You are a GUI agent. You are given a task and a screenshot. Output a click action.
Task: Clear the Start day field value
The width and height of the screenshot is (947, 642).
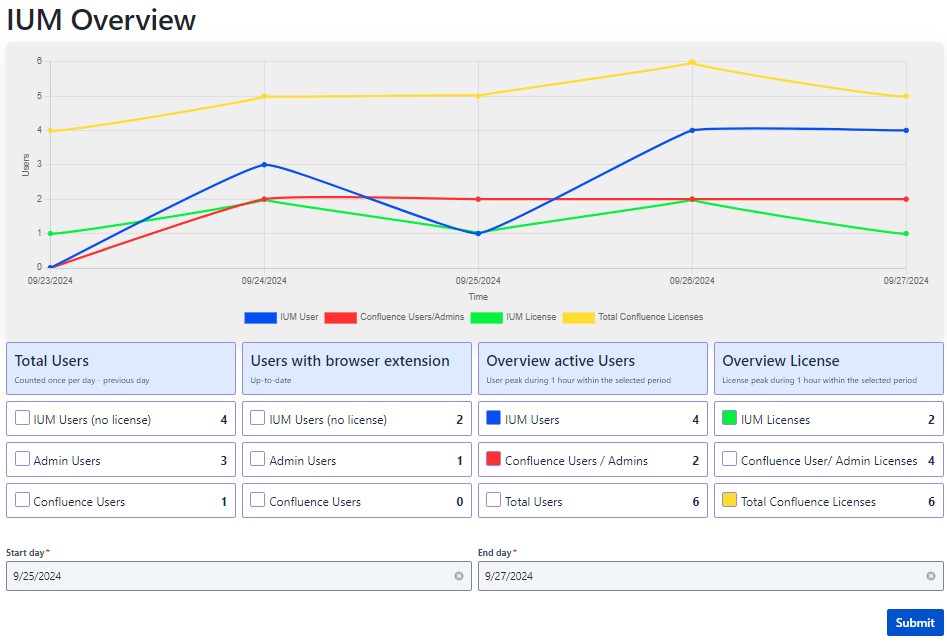(459, 576)
